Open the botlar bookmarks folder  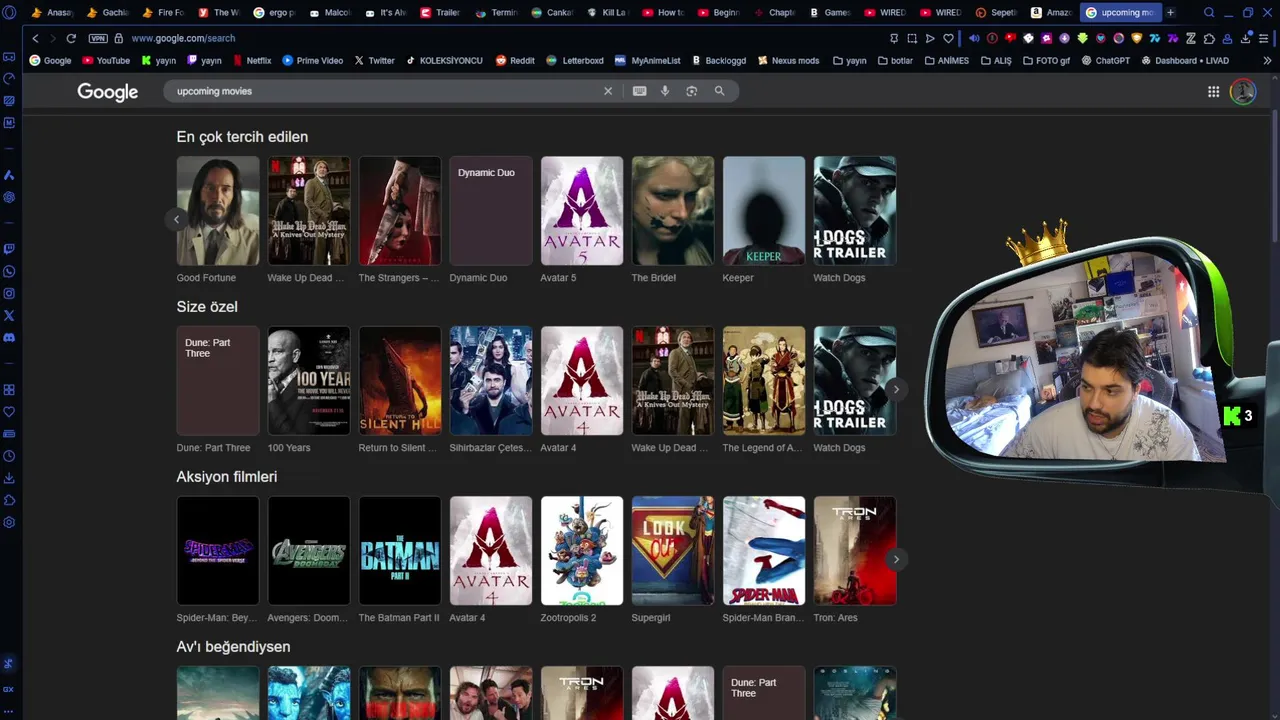coord(895,60)
